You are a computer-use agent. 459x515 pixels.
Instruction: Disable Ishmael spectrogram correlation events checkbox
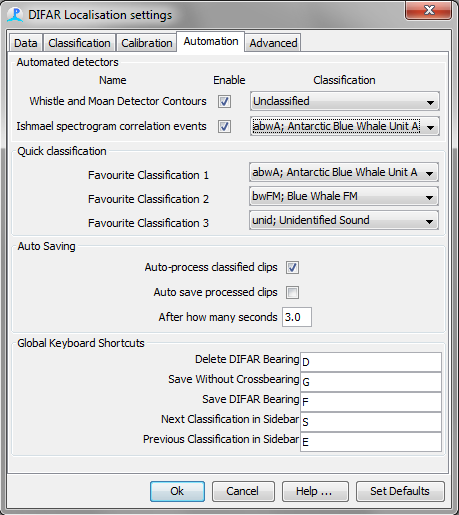tap(224, 126)
